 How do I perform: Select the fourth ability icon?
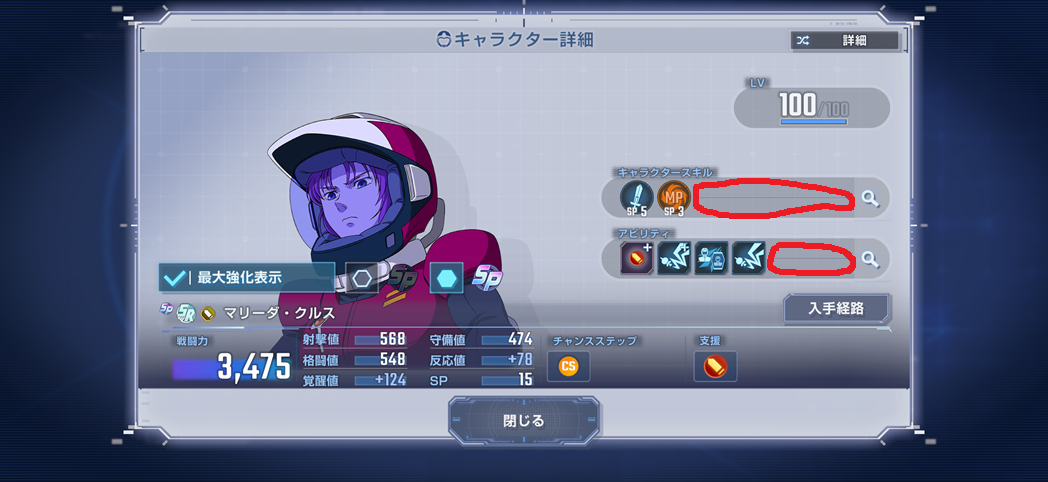(749, 259)
